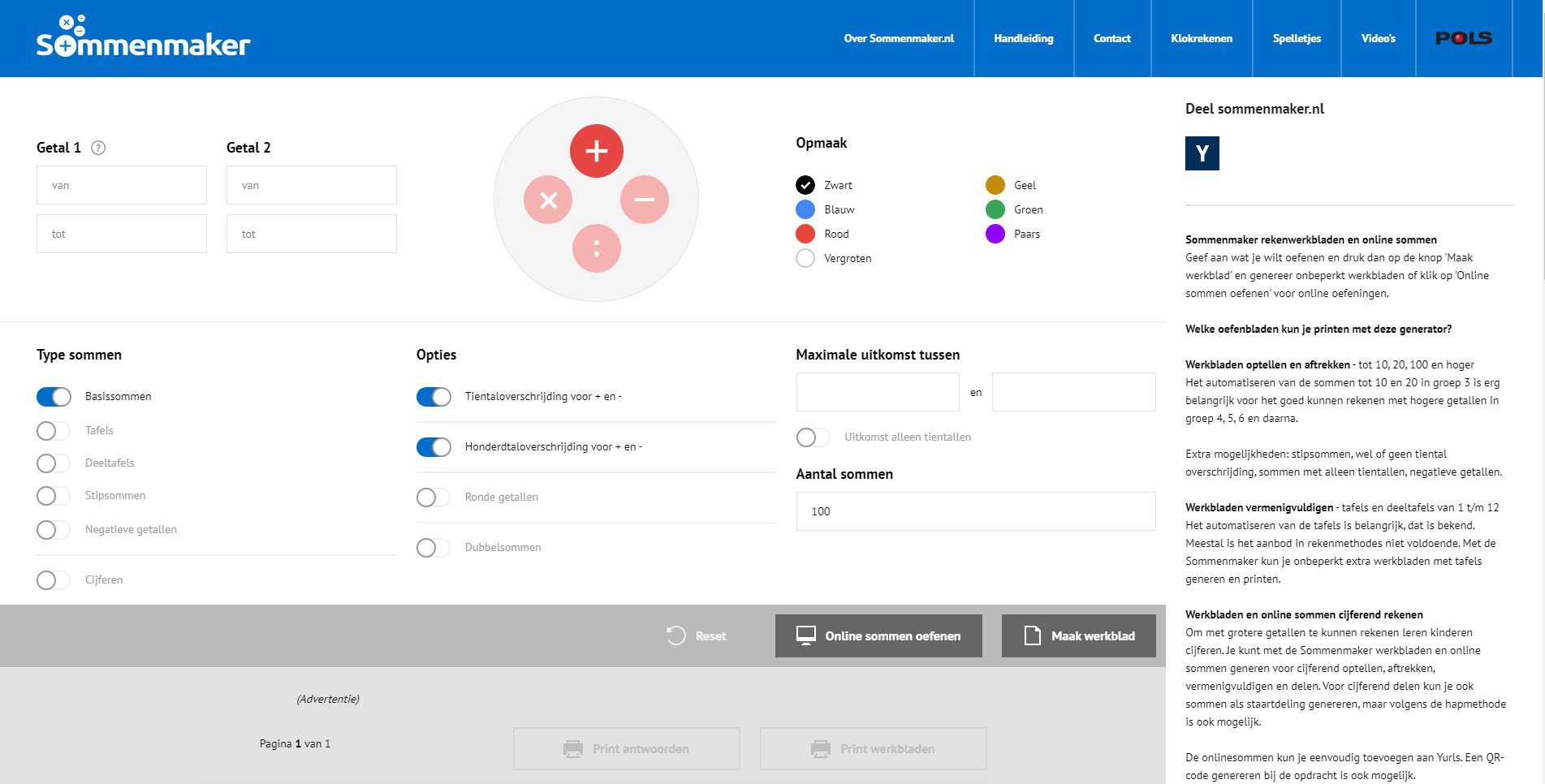Select the Paars color option
The width and height of the screenshot is (1545, 784).
click(x=995, y=234)
